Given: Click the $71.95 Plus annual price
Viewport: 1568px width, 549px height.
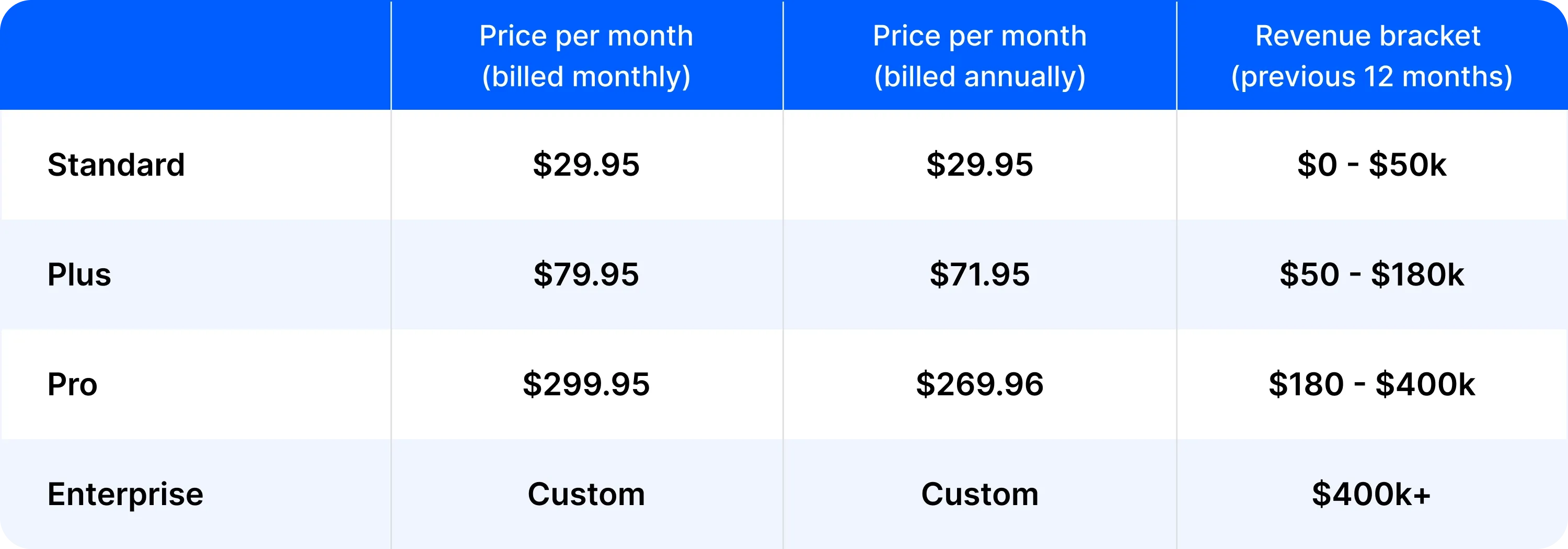Looking at the screenshot, I should [x=979, y=274].
